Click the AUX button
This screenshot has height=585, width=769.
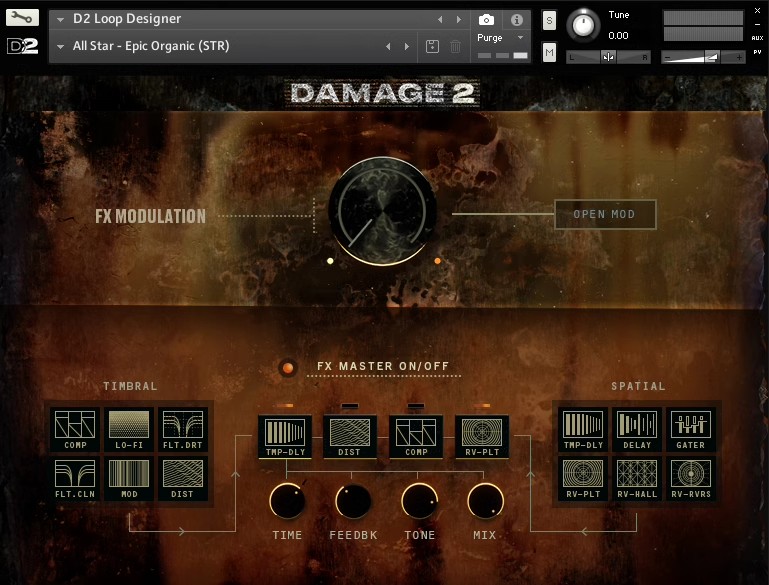tap(757, 38)
